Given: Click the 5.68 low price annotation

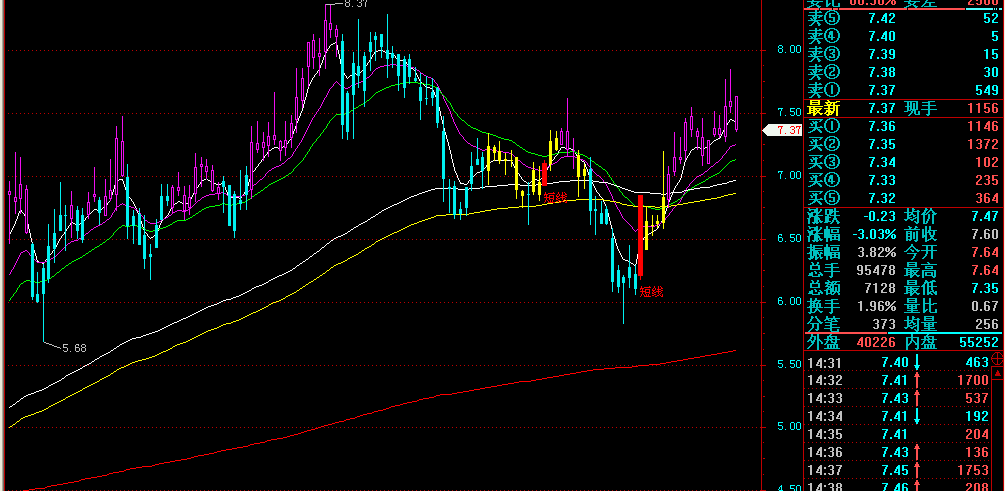Looking at the screenshot, I should pos(74,349).
